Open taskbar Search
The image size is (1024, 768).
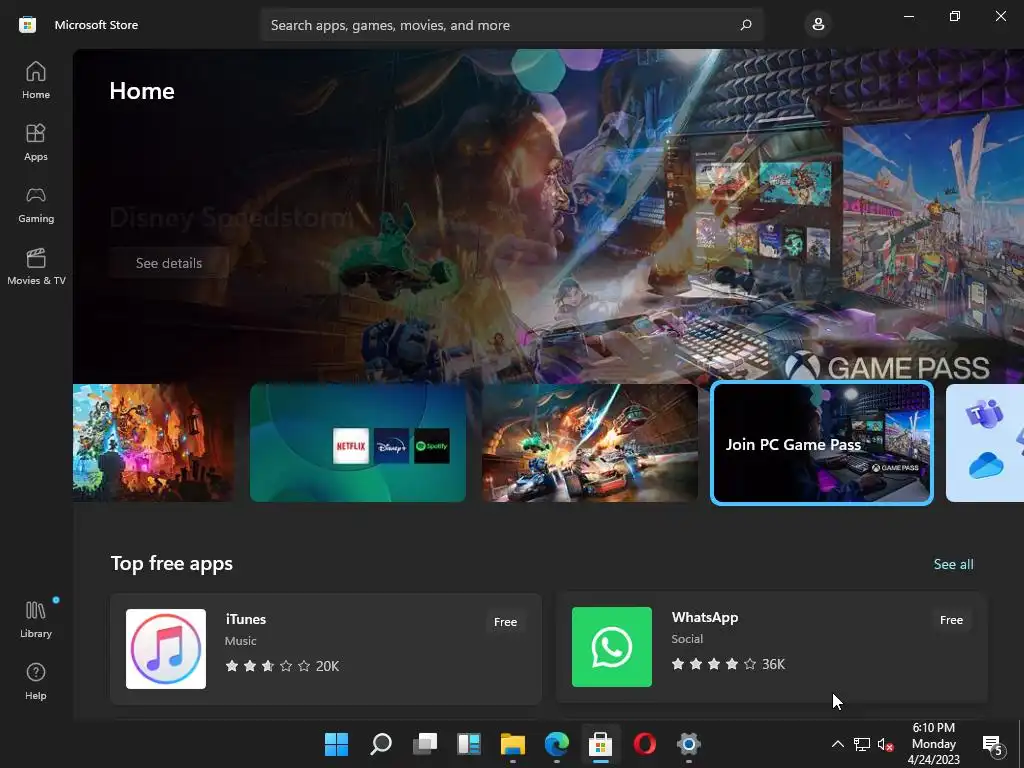(x=381, y=744)
